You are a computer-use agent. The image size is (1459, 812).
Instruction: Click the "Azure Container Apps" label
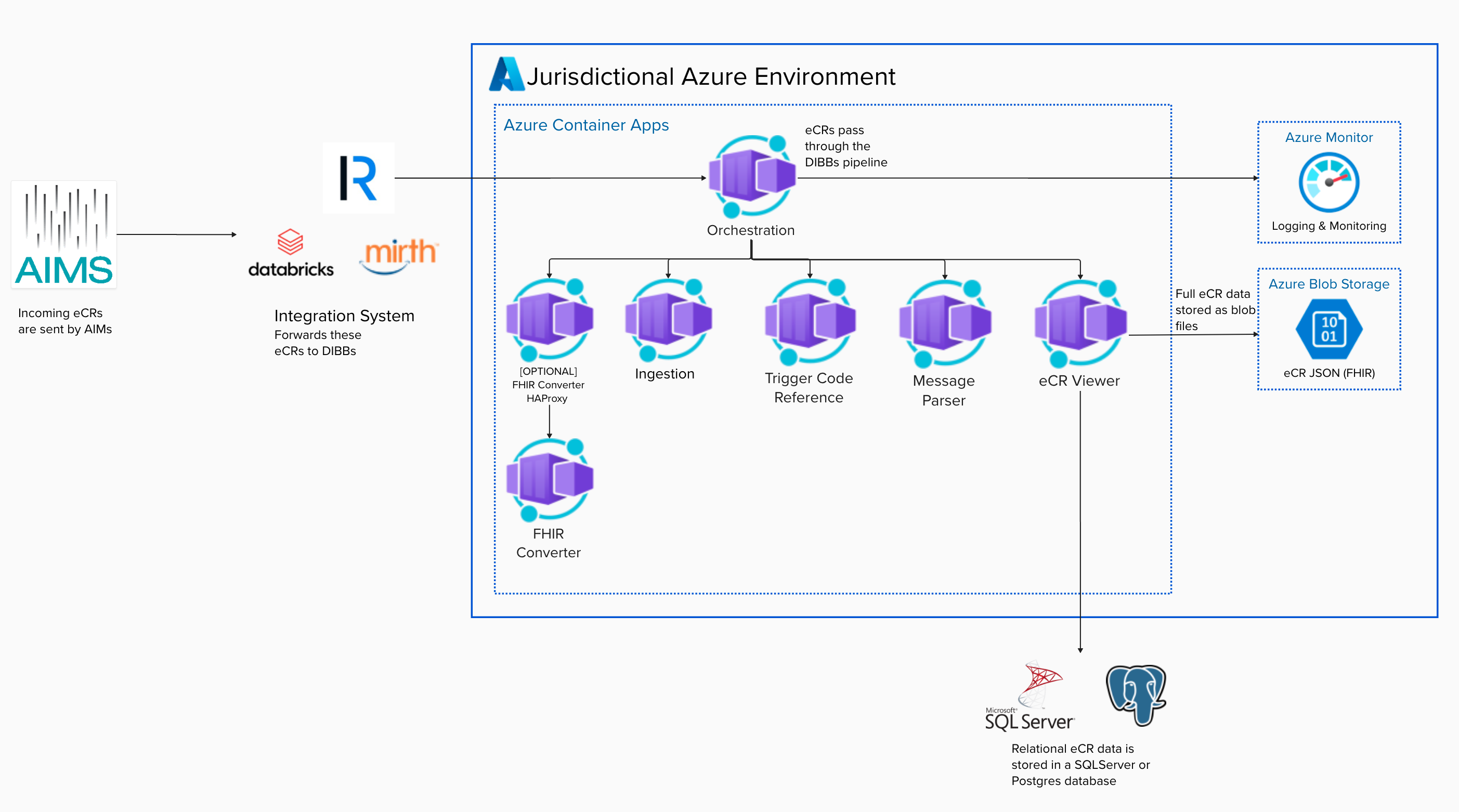(x=586, y=125)
